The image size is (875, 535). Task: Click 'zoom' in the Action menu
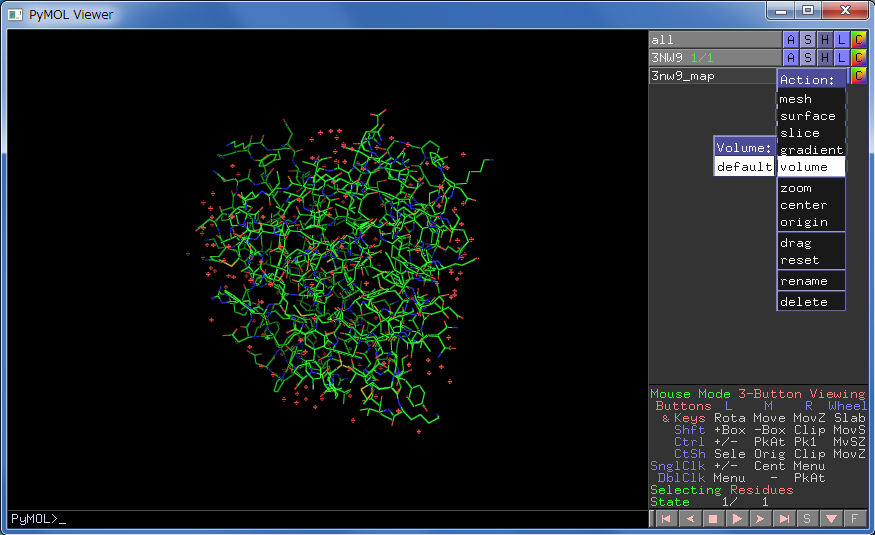796,188
